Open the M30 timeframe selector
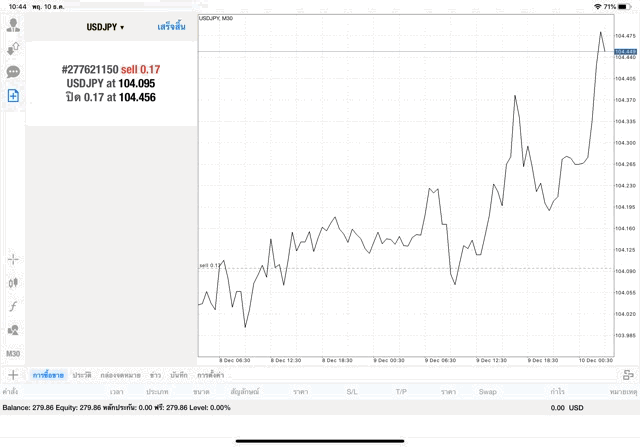The height and width of the screenshot is (447, 640). (x=13, y=353)
